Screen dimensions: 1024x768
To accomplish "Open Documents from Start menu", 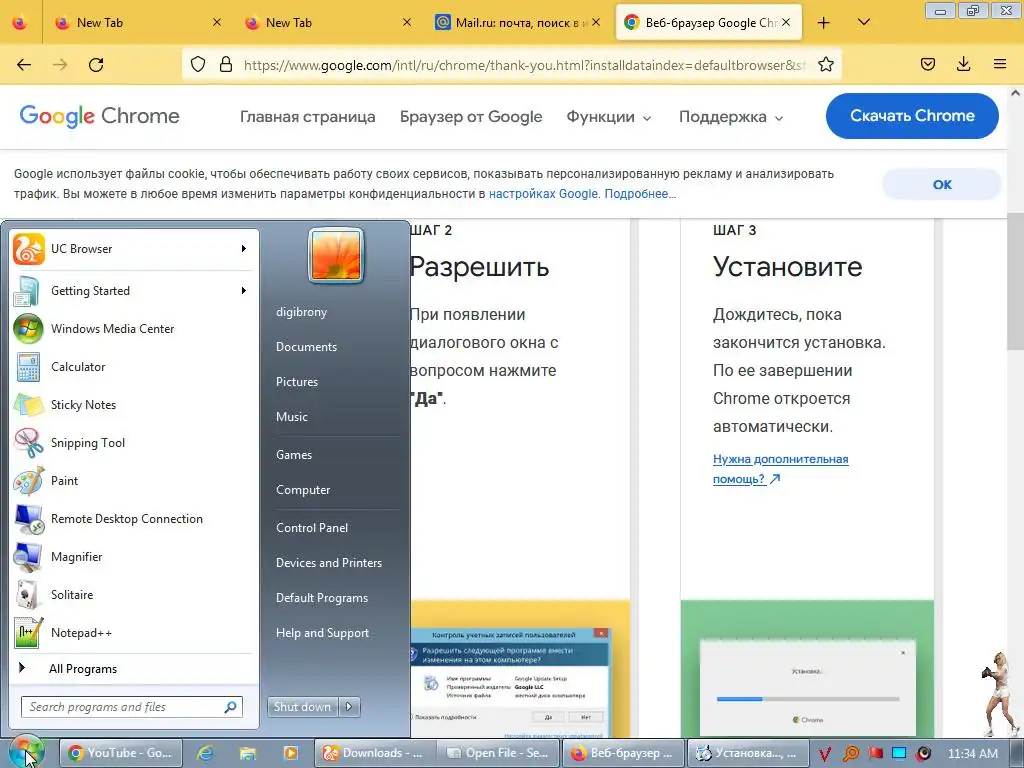I will point(306,347).
